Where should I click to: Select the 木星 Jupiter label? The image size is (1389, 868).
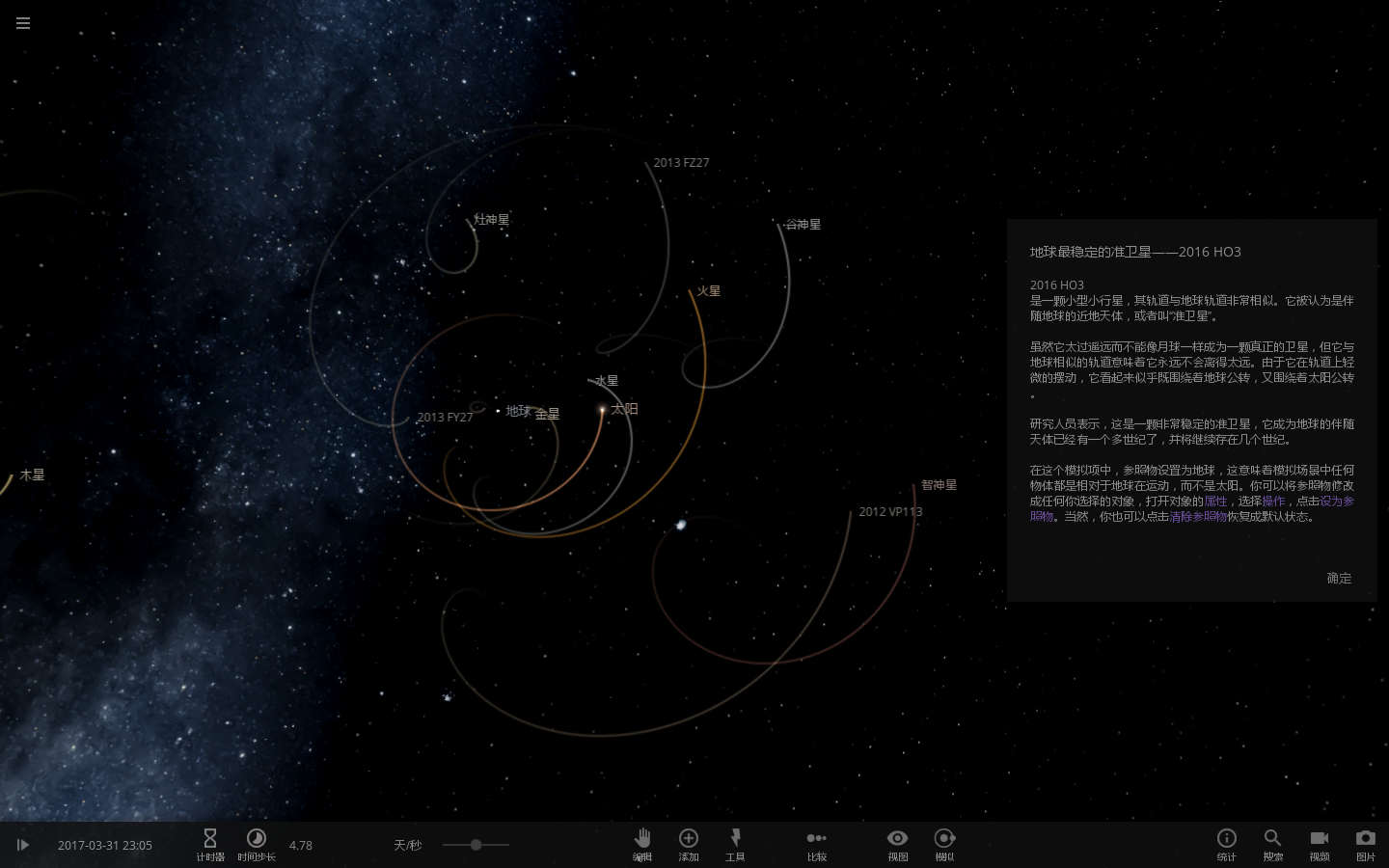tap(33, 475)
